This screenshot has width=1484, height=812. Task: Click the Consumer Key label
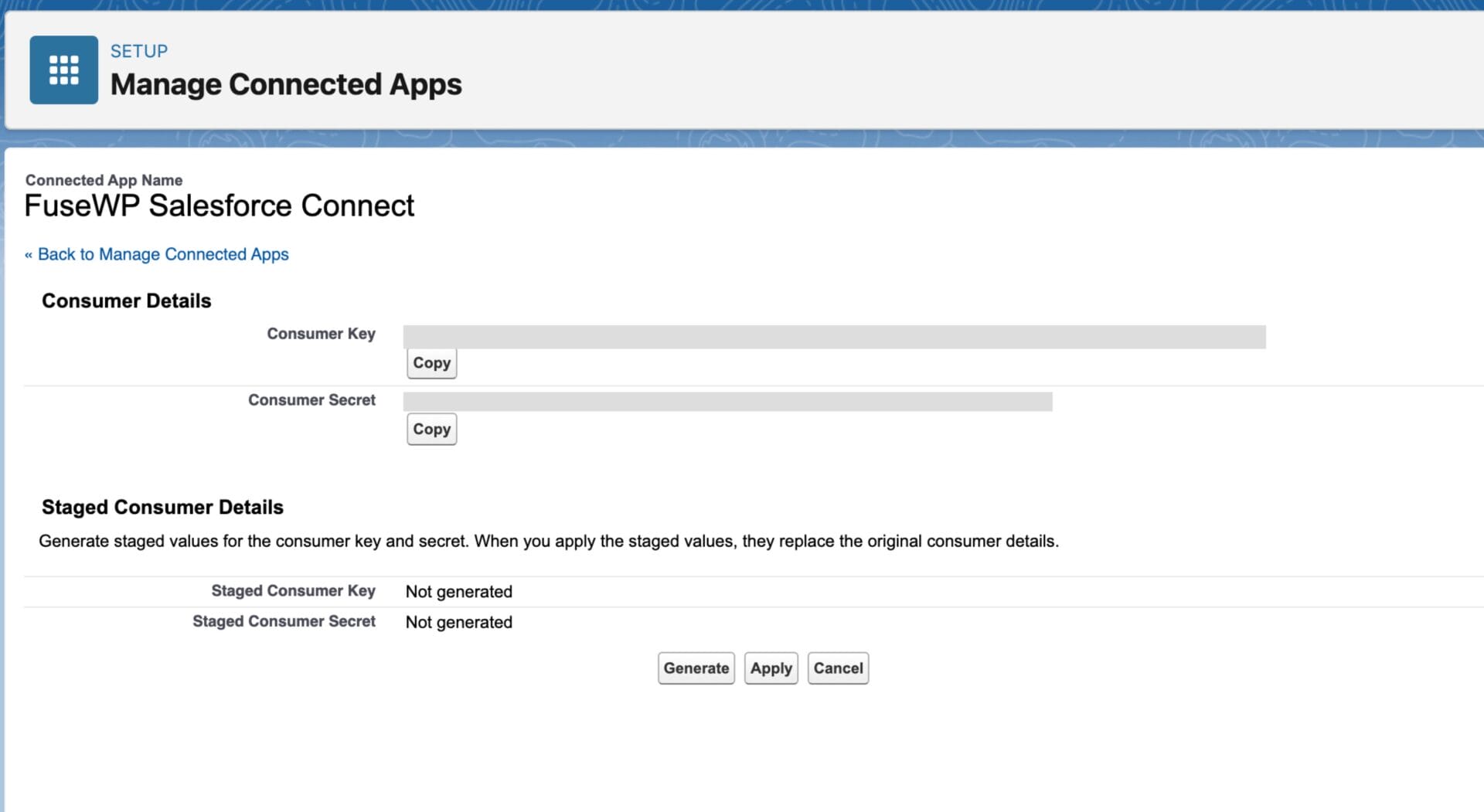pos(321,334)
